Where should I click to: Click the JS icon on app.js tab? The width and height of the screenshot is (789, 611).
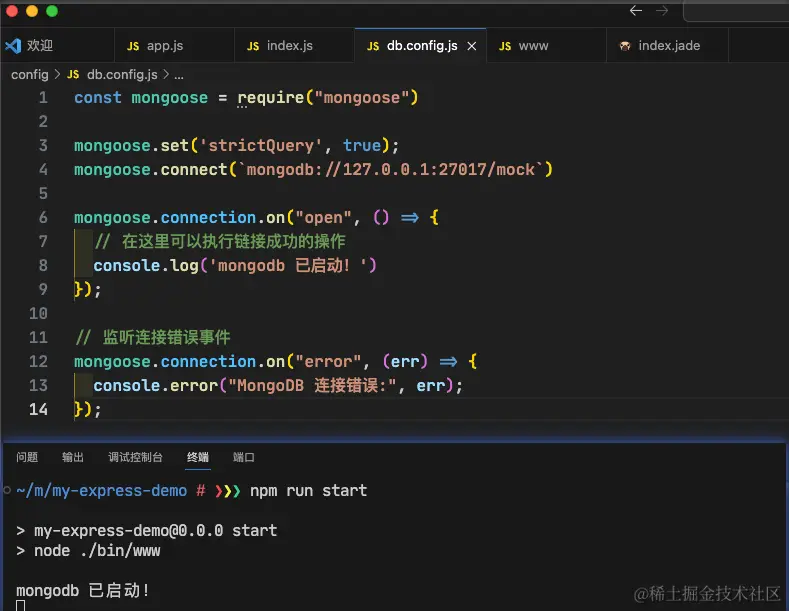pos(133,46)
